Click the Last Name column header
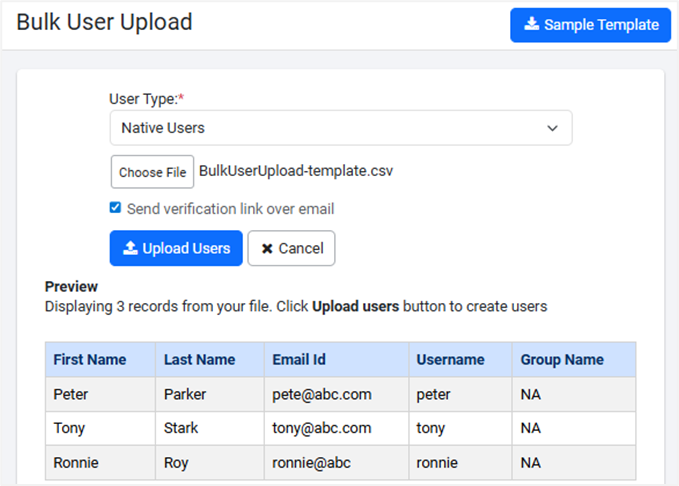 pyautogui.click(x=210, y=360)
